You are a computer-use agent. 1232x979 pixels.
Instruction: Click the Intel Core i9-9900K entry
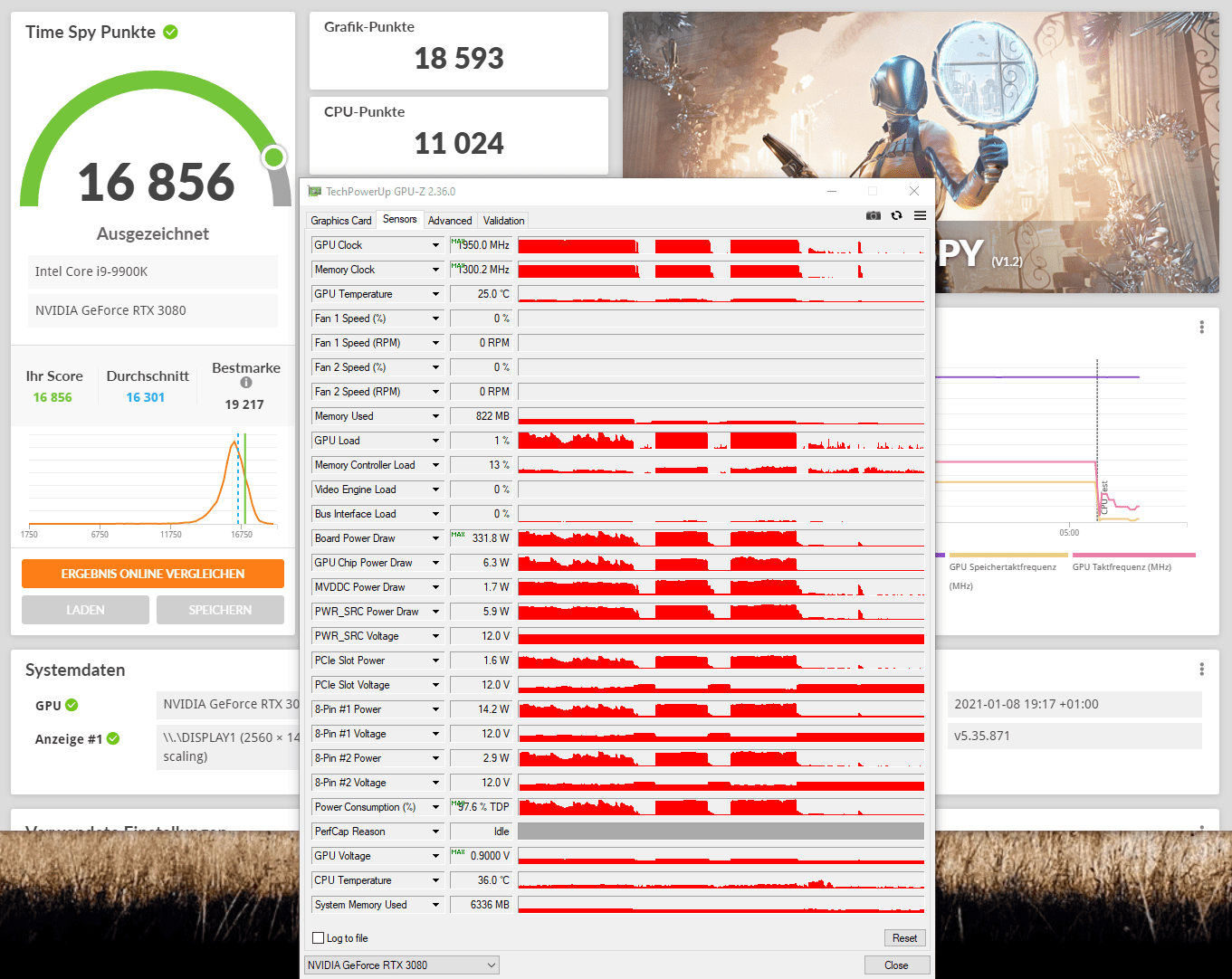point(153,271)
